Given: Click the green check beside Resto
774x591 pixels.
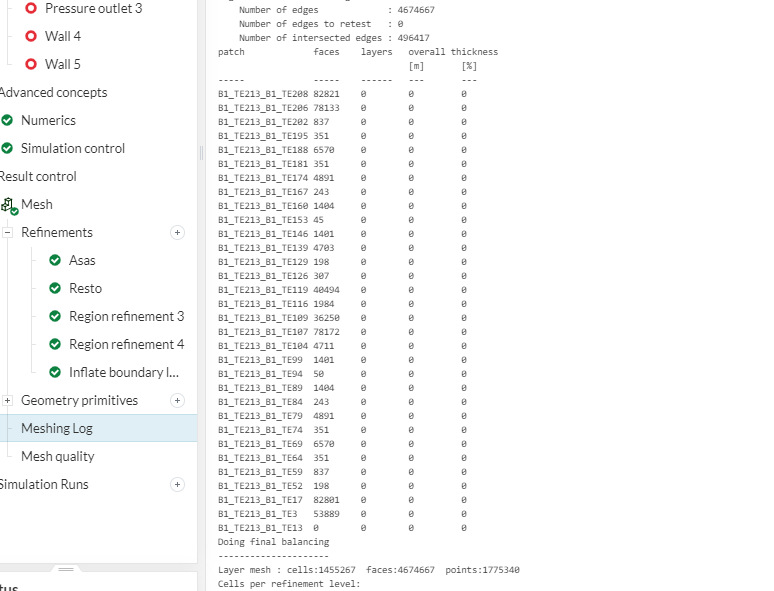Looking at the screenshot, I should (x=55, y=288).
